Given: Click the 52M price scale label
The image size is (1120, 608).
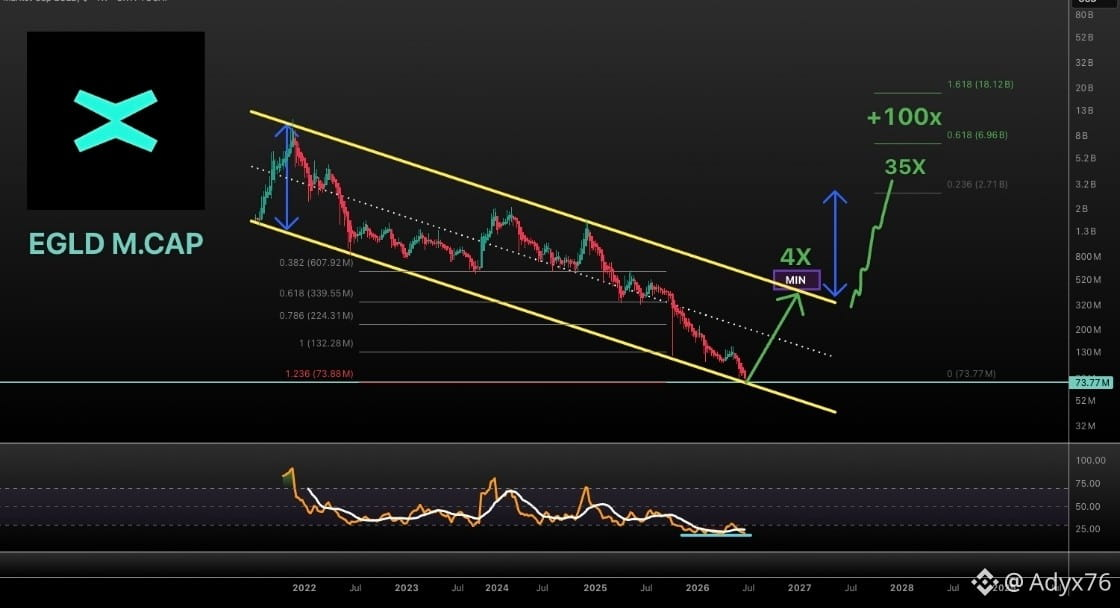Looking at the screenshot, I should (1085, 401).
